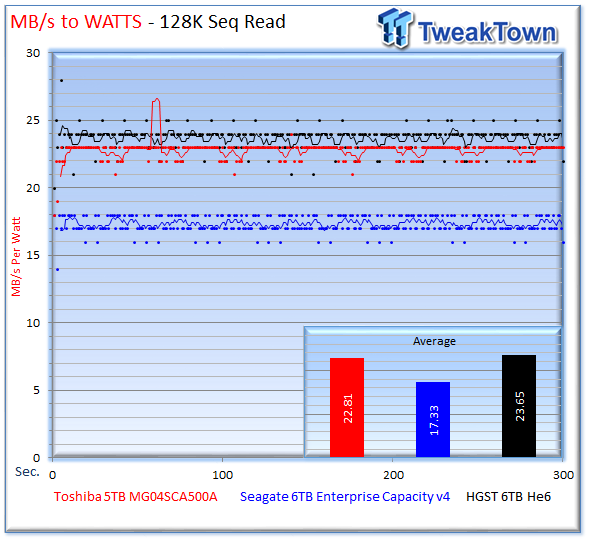Click the lone black data point near 28
This screenshot has width=589, height=541.
(x=62, y=80)
